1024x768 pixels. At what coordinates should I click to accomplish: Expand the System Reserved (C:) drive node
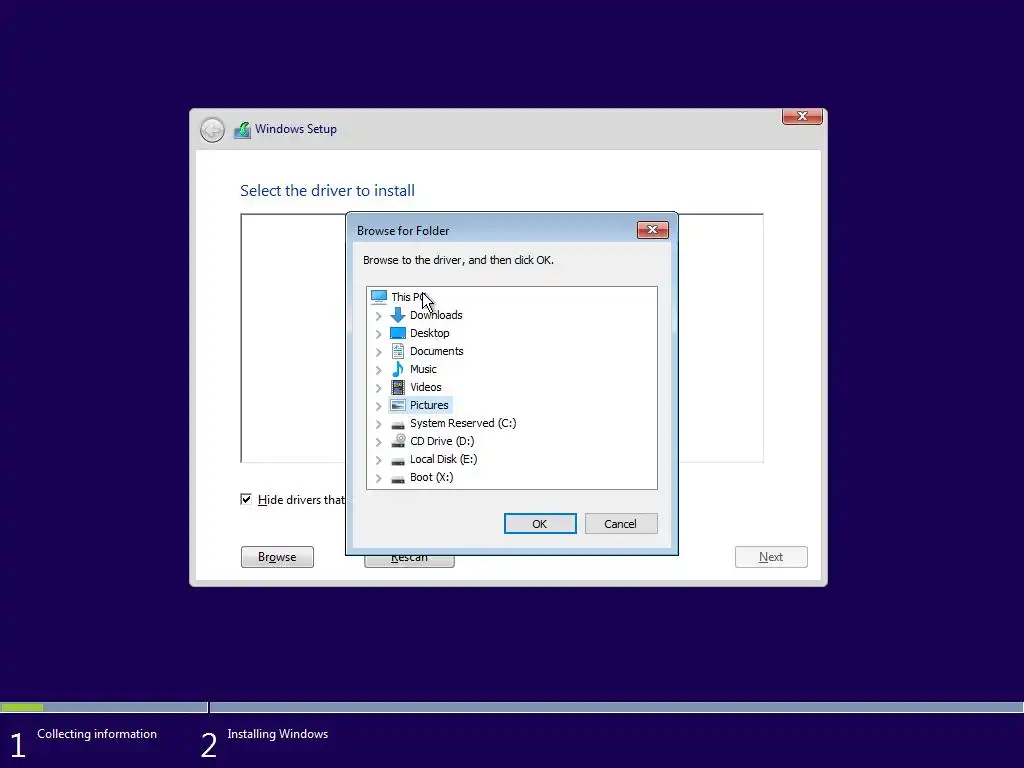[x=378, y=424]
